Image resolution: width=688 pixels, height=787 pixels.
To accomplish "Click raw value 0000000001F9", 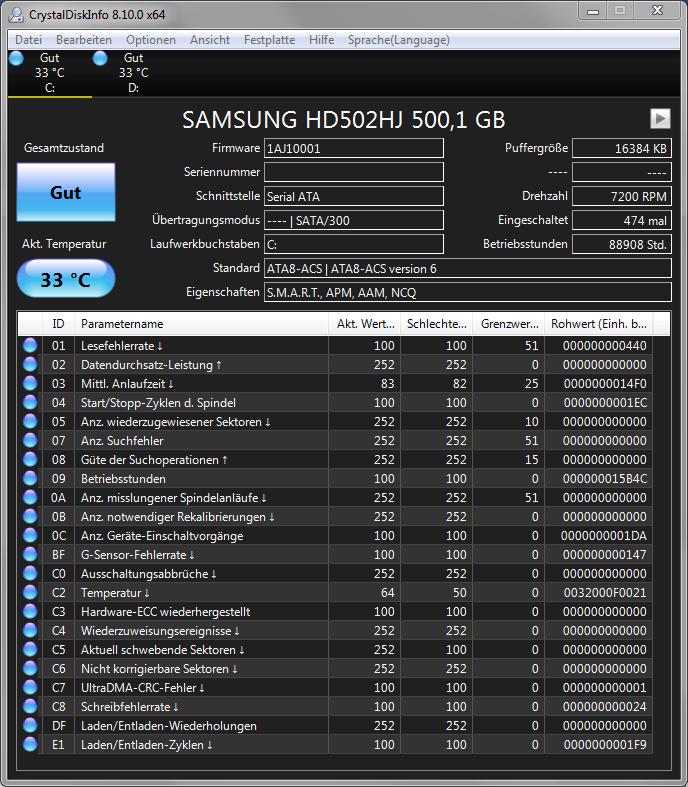I will 605,744.
